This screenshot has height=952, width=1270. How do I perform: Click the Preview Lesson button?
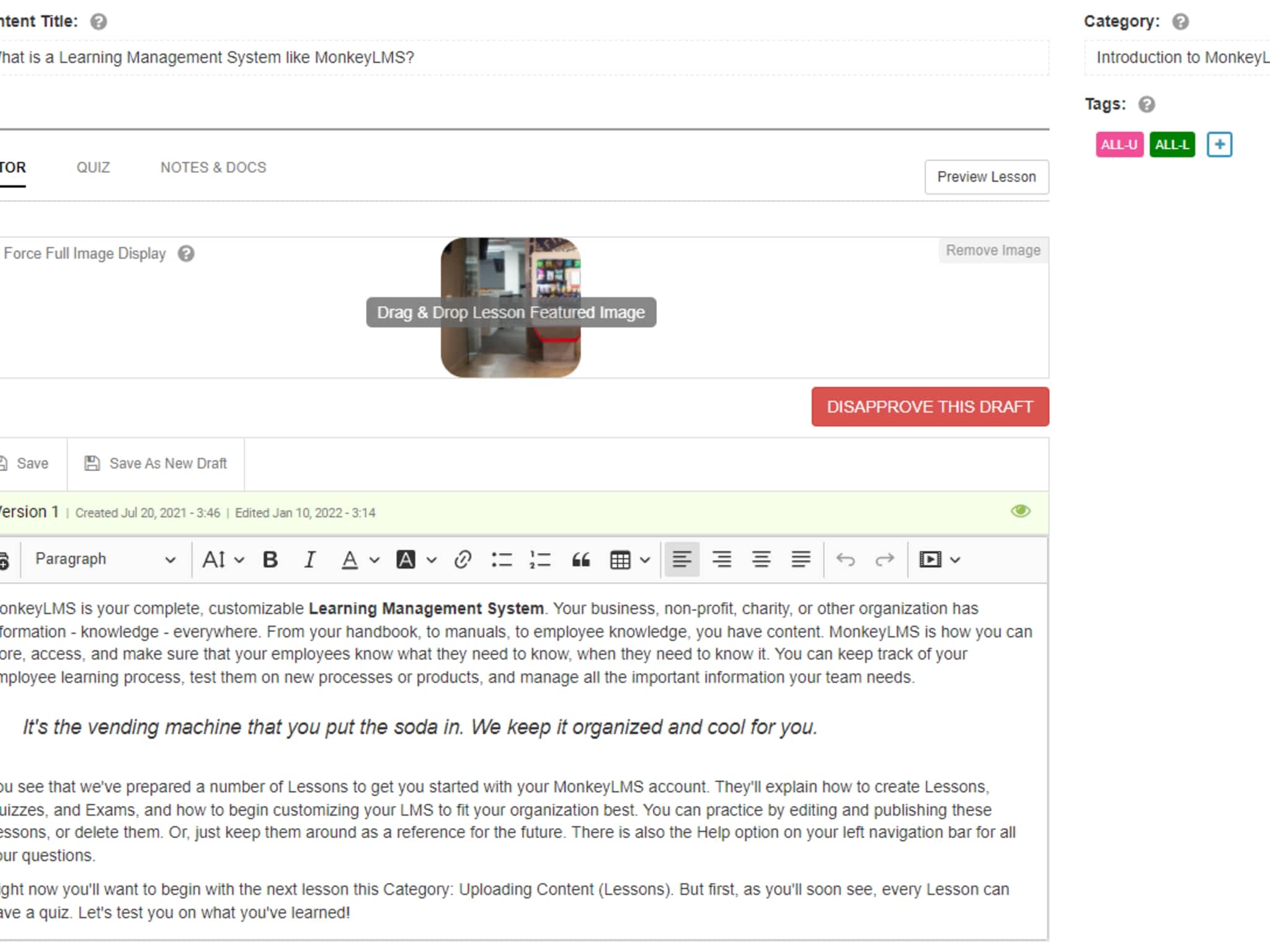(986, 177)
